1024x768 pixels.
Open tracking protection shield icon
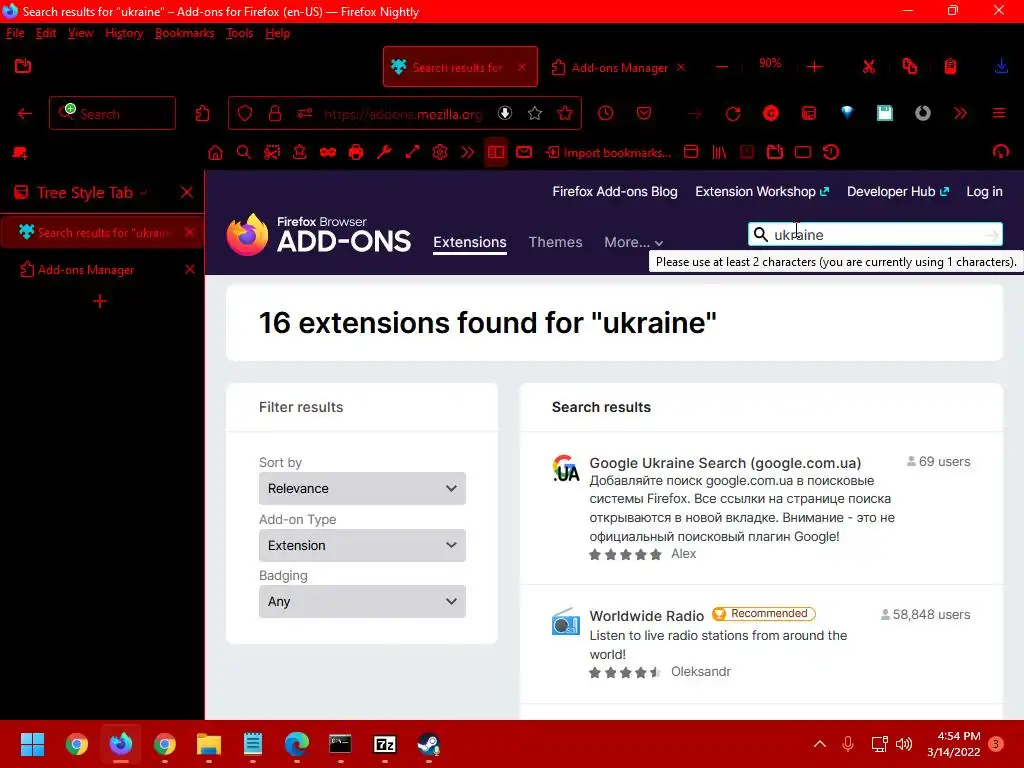click(245, 114)
